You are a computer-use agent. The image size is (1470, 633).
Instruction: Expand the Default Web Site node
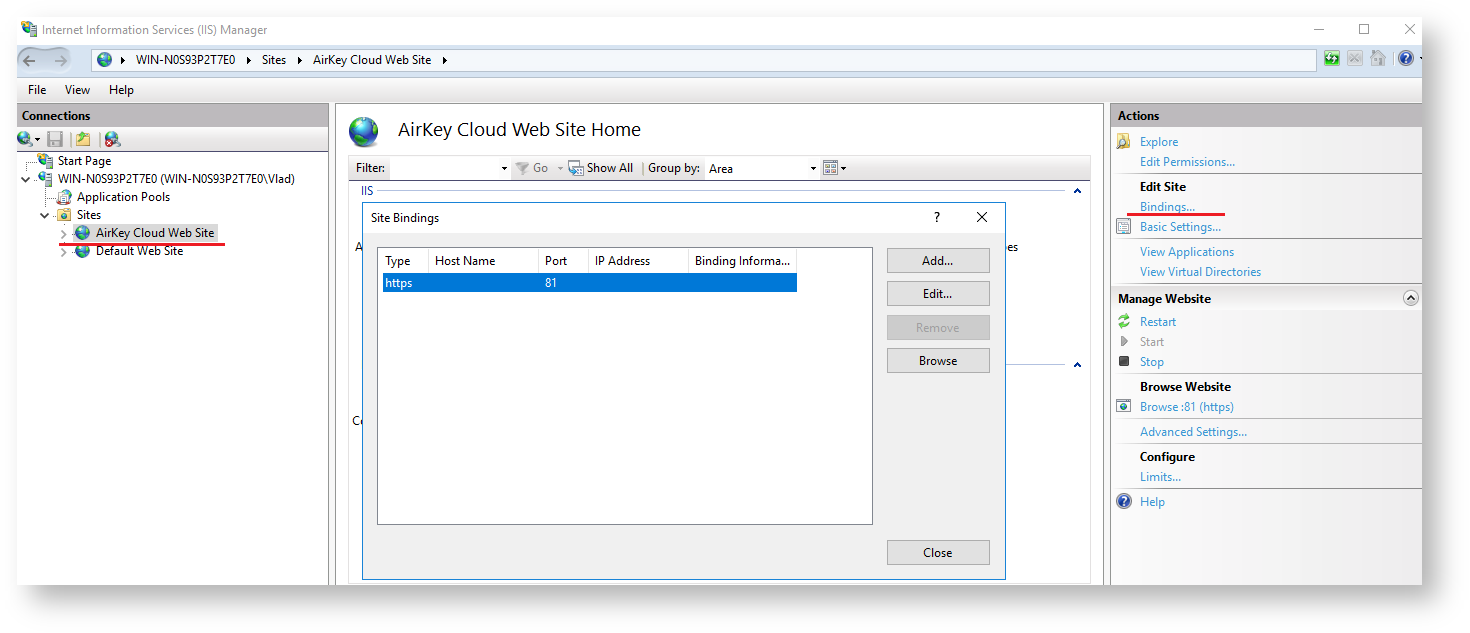[64, 252]
